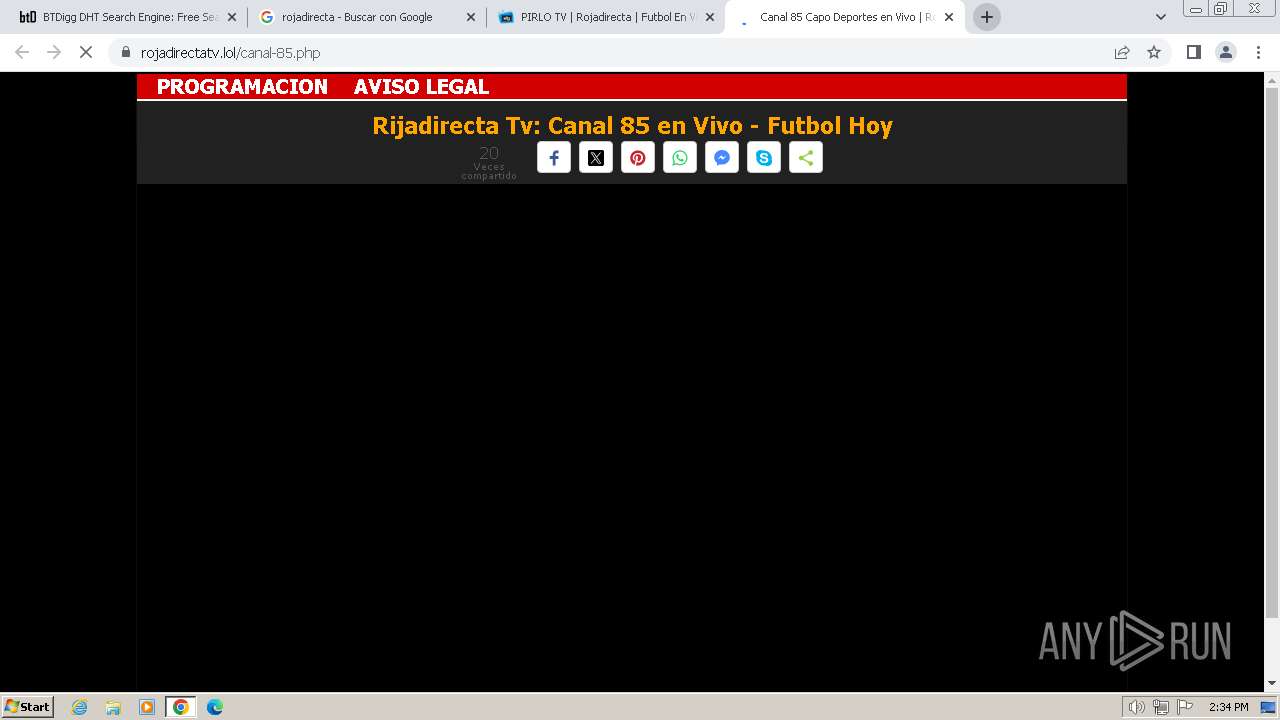Share this page from address bar
The width and height of the screenshot is (1280, 720).
point(1122,52)
